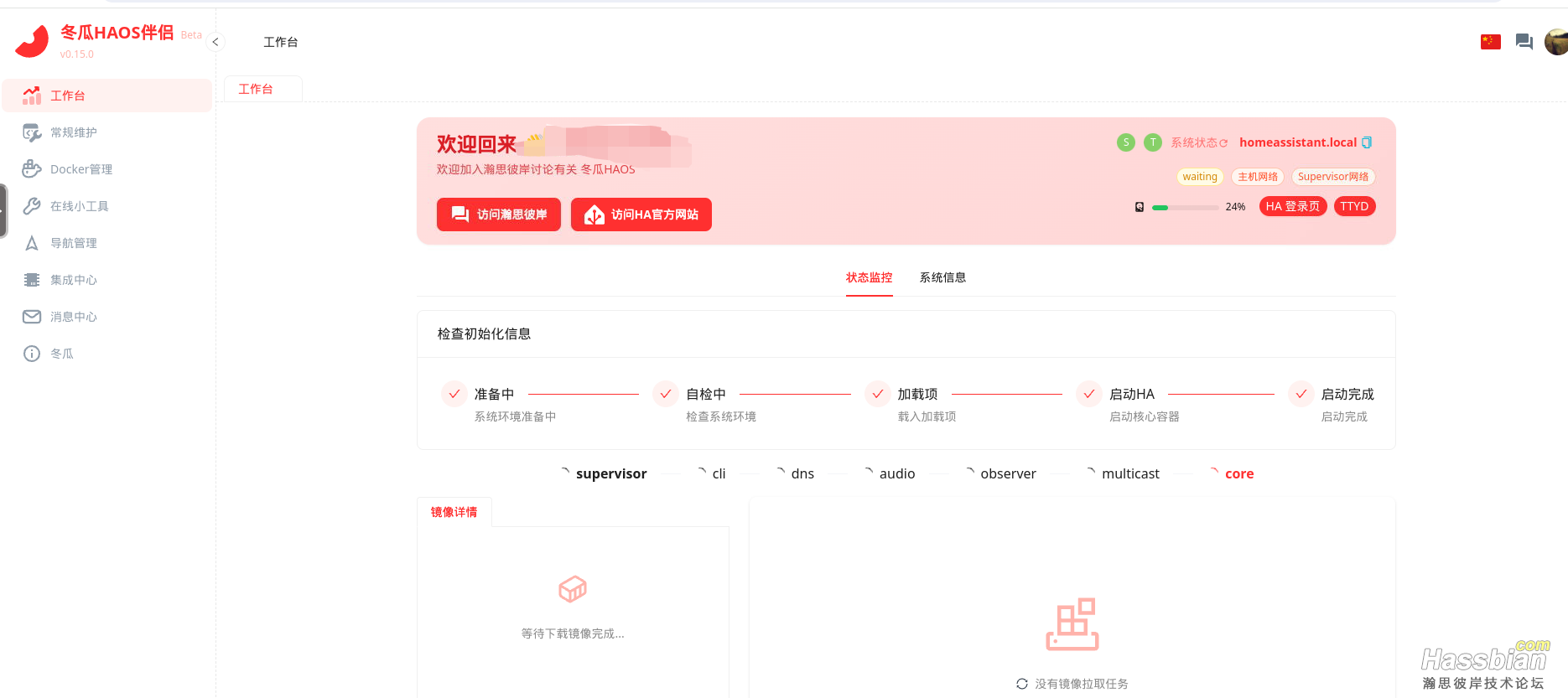This screenshot has height=698, width=1568.
Task: Click the 启动HA step checkmark
Action: pos(1088,394)
